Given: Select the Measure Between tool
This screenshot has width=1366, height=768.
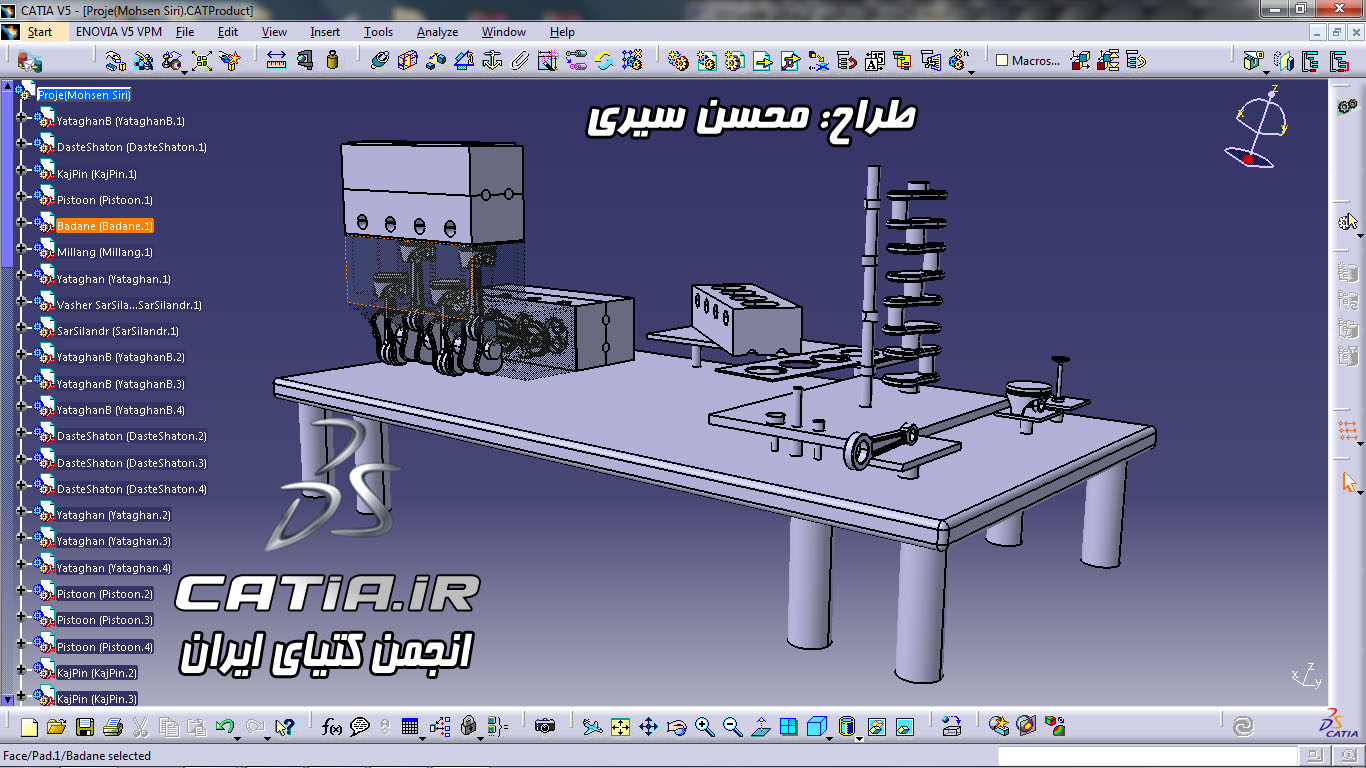Looking at the screenshot, I should [277, 61].
